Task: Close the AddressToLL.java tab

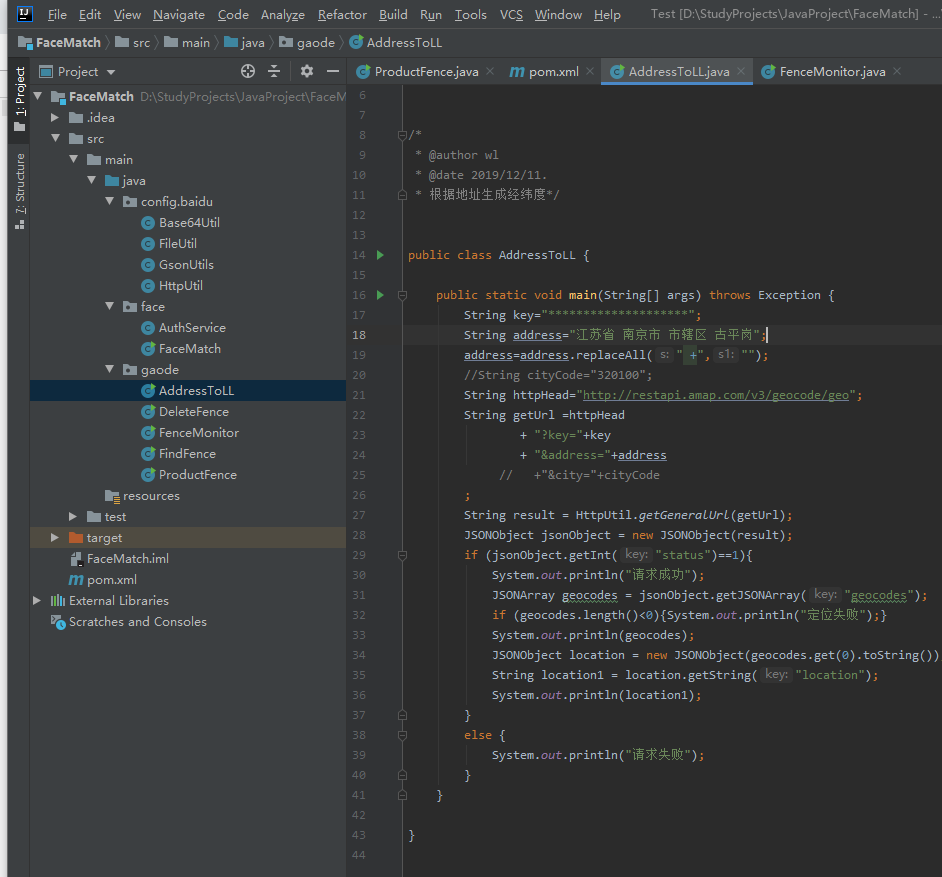Action: (741, 71)
